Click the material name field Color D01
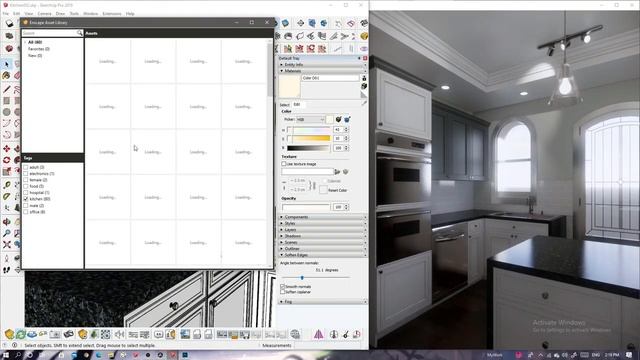 tap(330, 78)
